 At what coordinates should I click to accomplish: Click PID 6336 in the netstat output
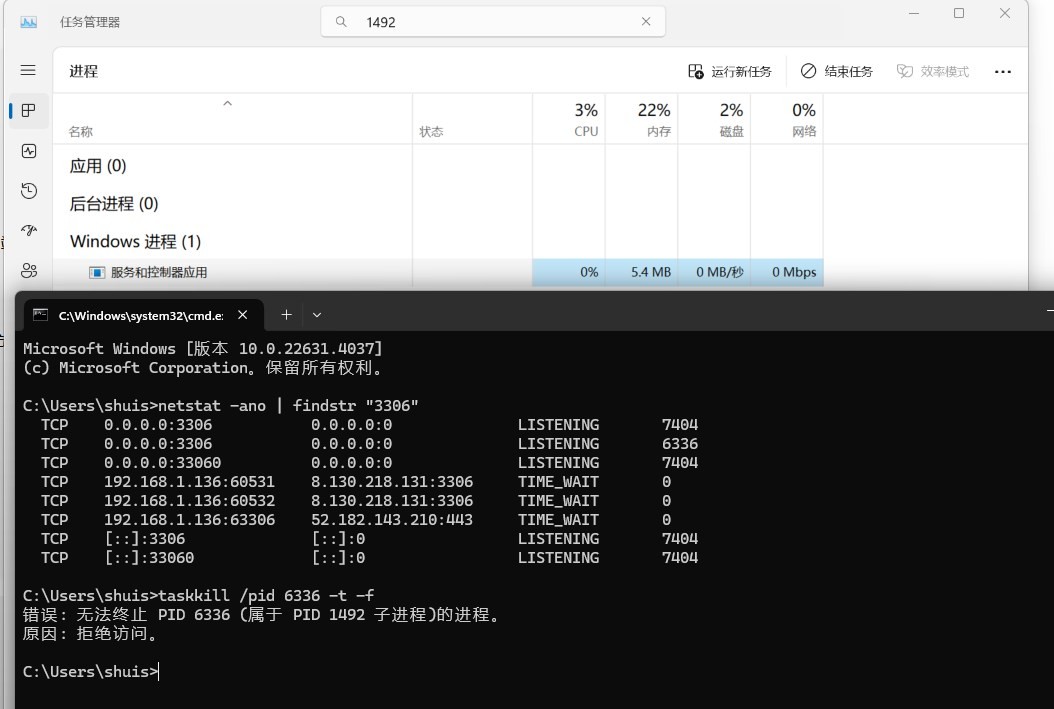[x=680, y=444]
